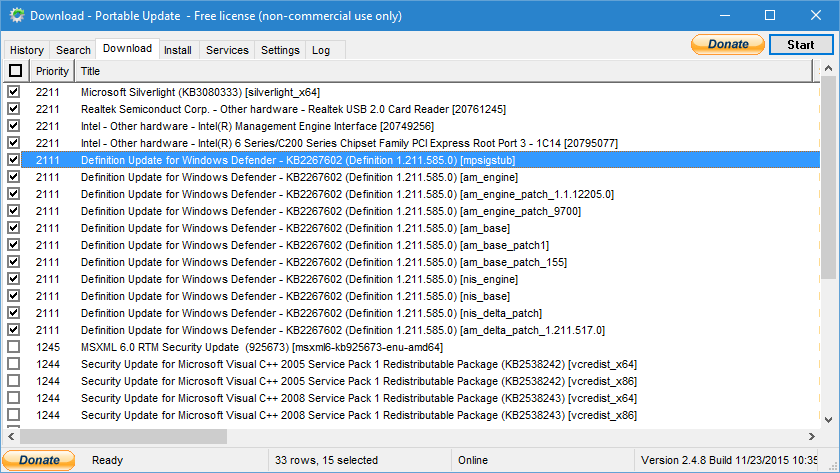
Task: Switch to the Settings tab
Action: coord(280,50)
